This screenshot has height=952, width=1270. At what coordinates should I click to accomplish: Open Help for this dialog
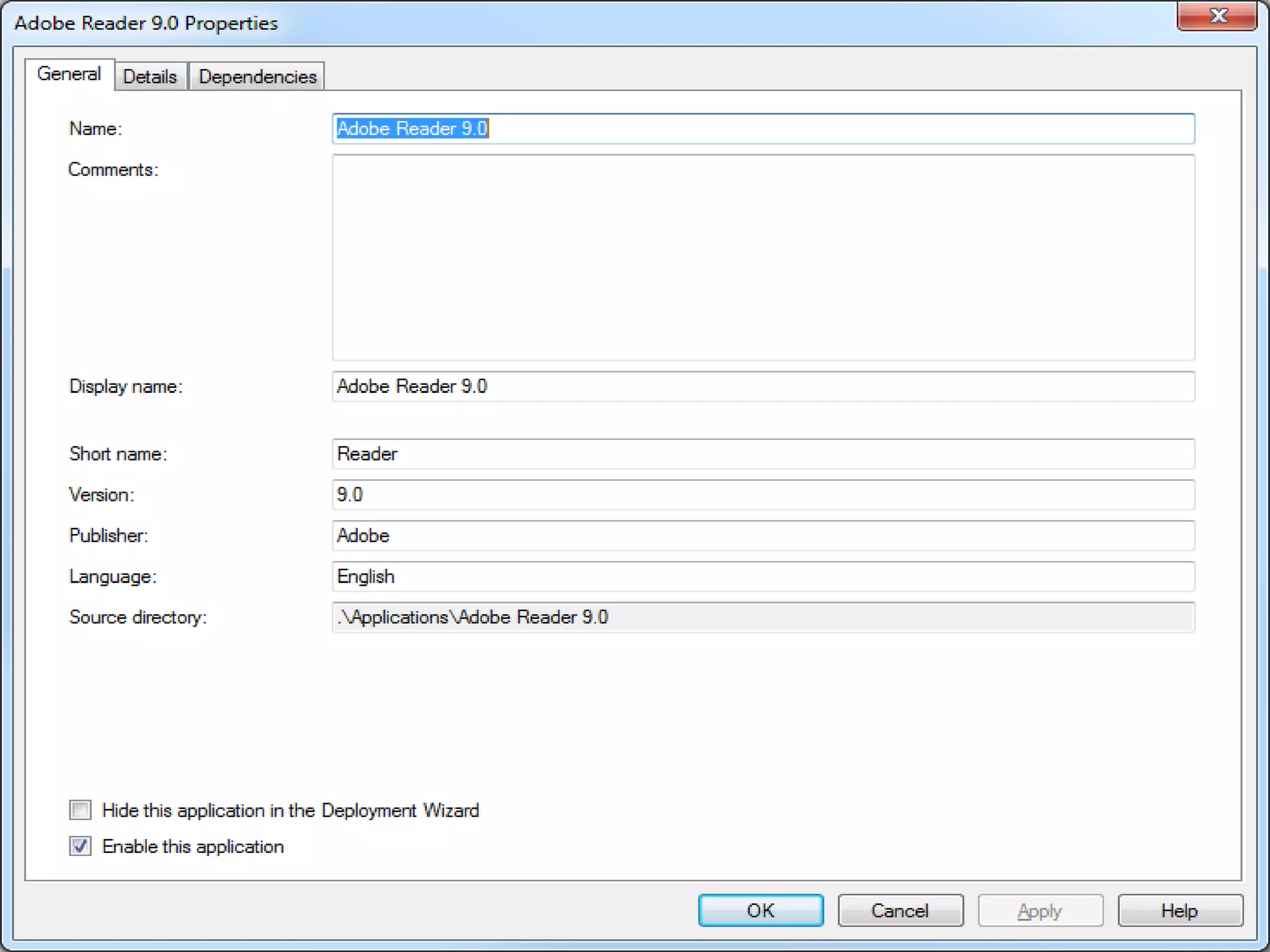pos(1181,910)
